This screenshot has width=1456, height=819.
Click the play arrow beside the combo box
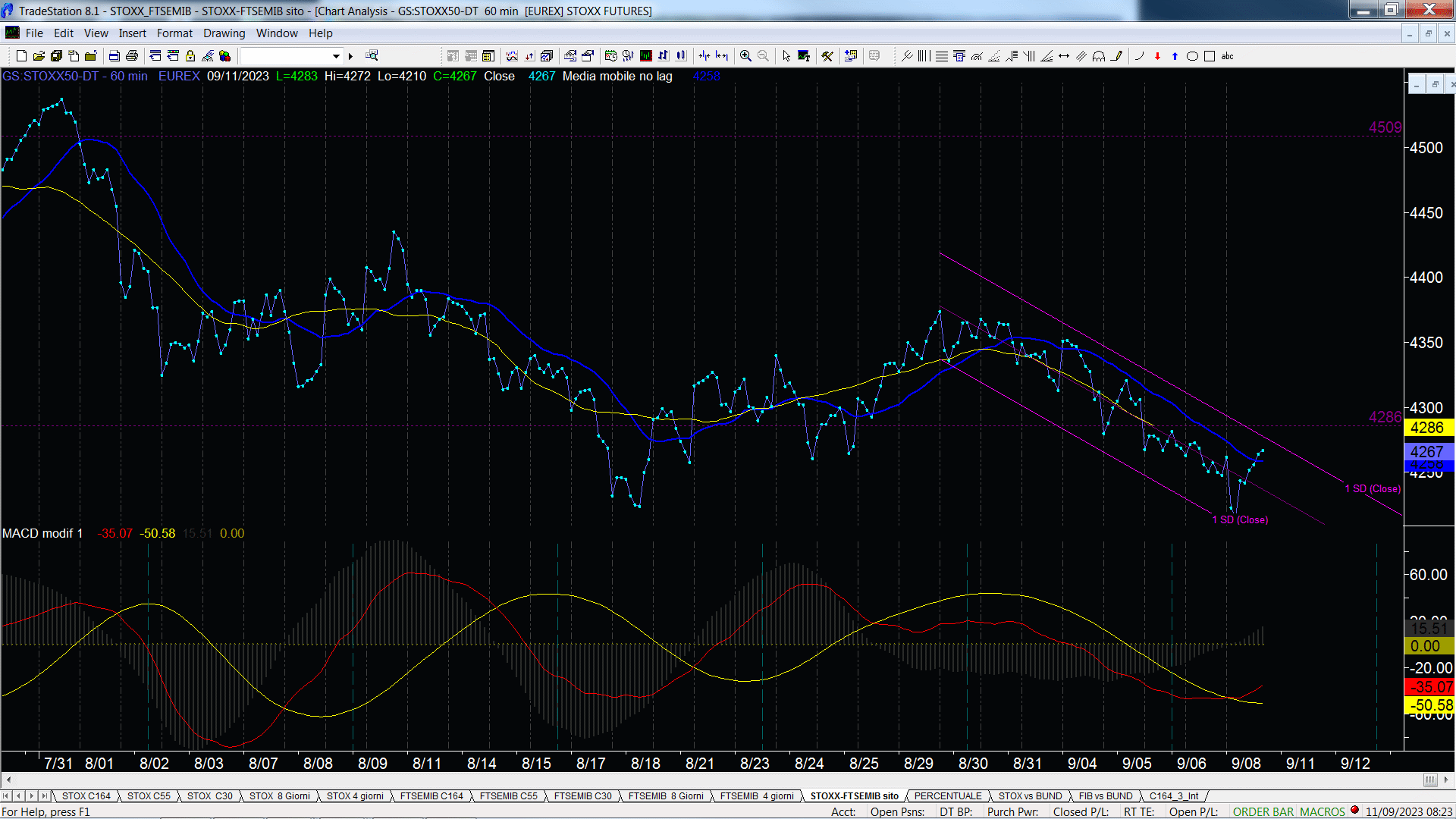click(350, 56)
